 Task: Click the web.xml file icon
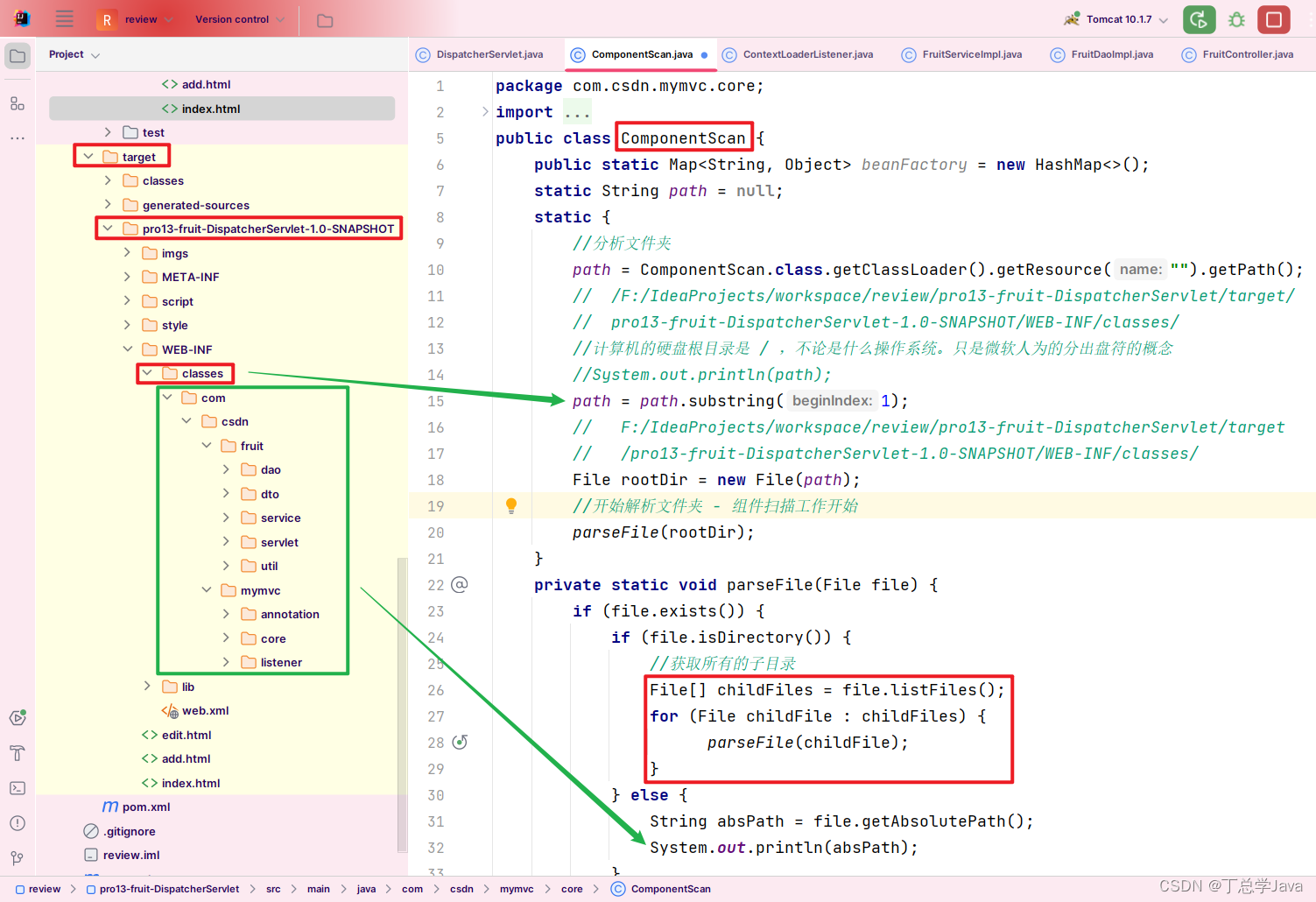[170, 711]
